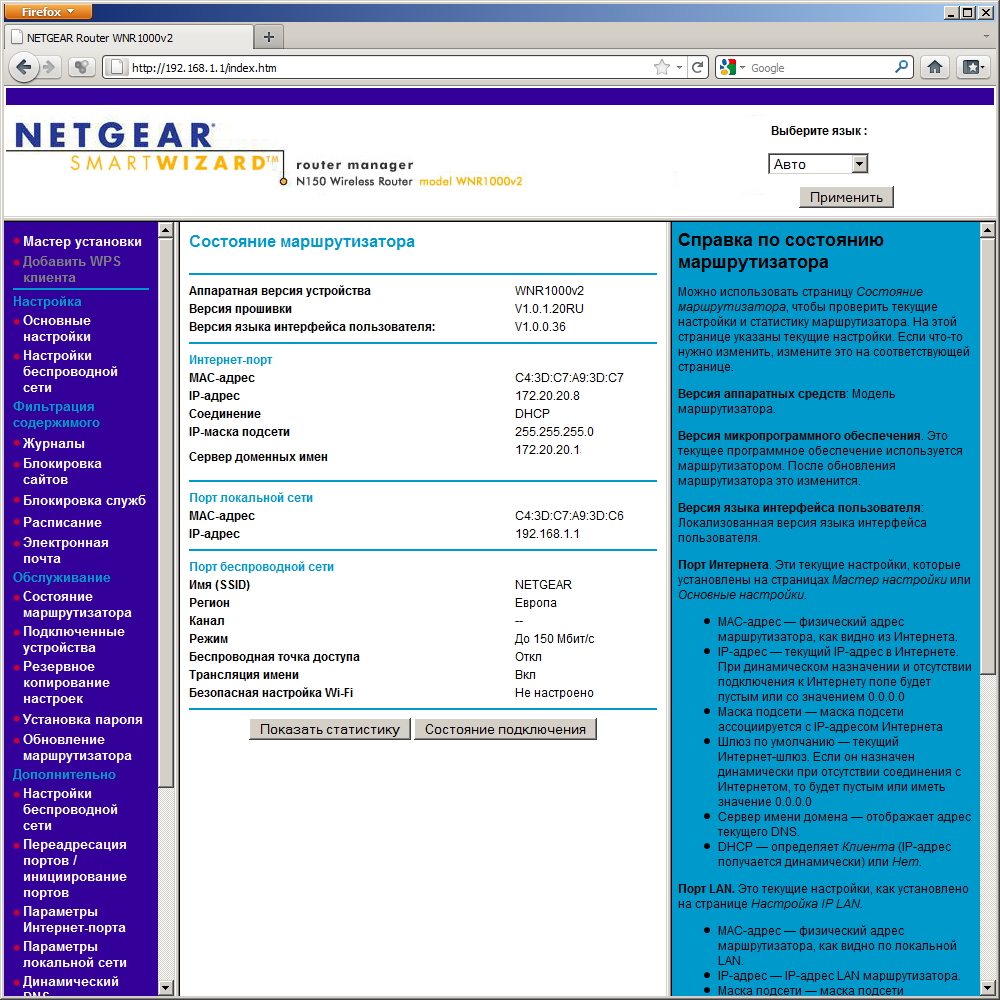Open the Журналы link
This screenshot has width=1000, height=1000.
[54, 443]
